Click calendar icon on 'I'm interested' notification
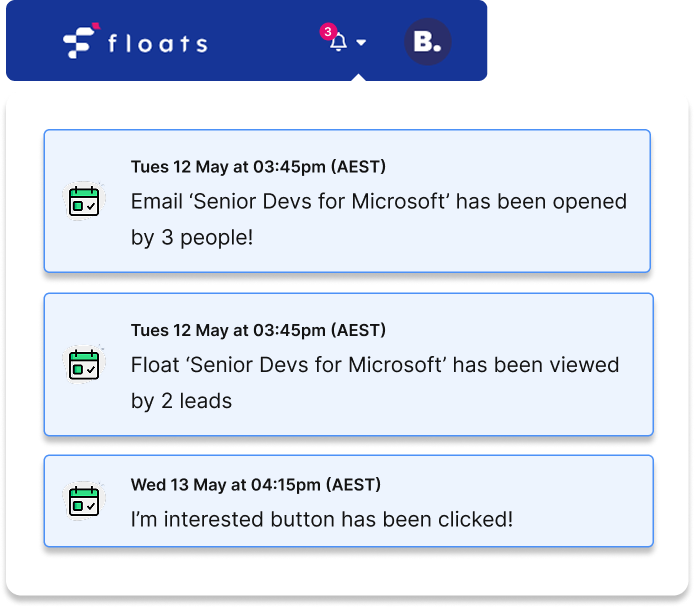 click(x=82, y=502)
